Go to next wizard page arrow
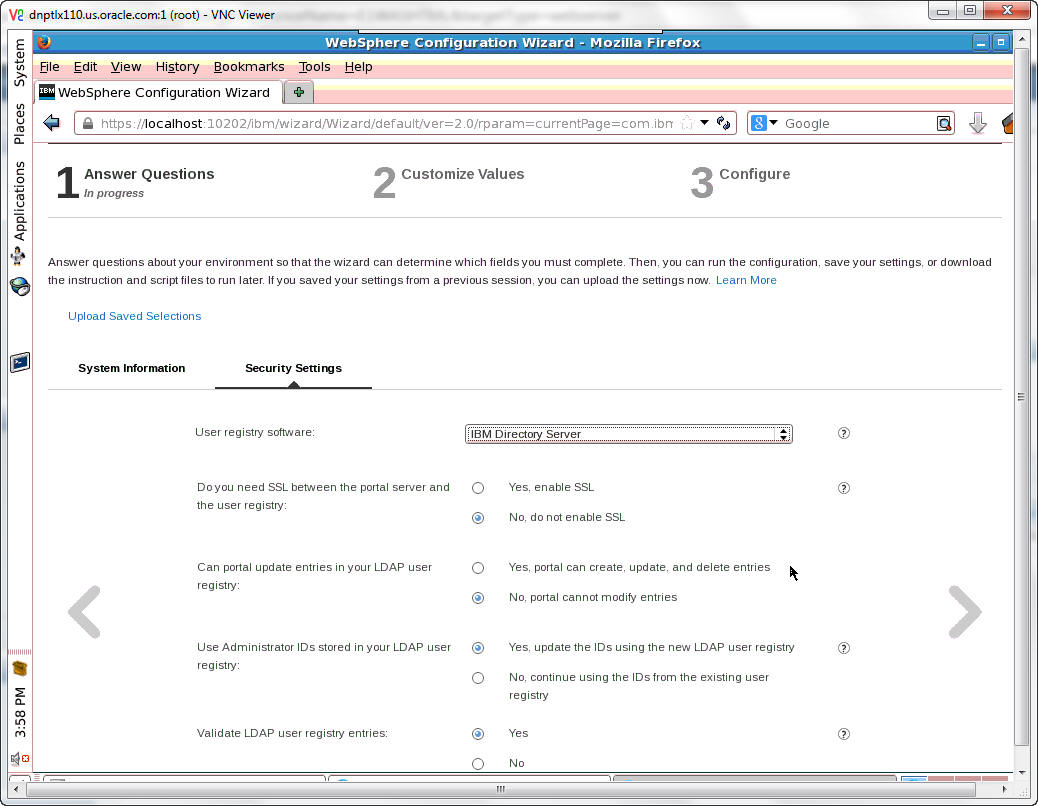Screen dimensions: 1038x806 pos(965,611)
